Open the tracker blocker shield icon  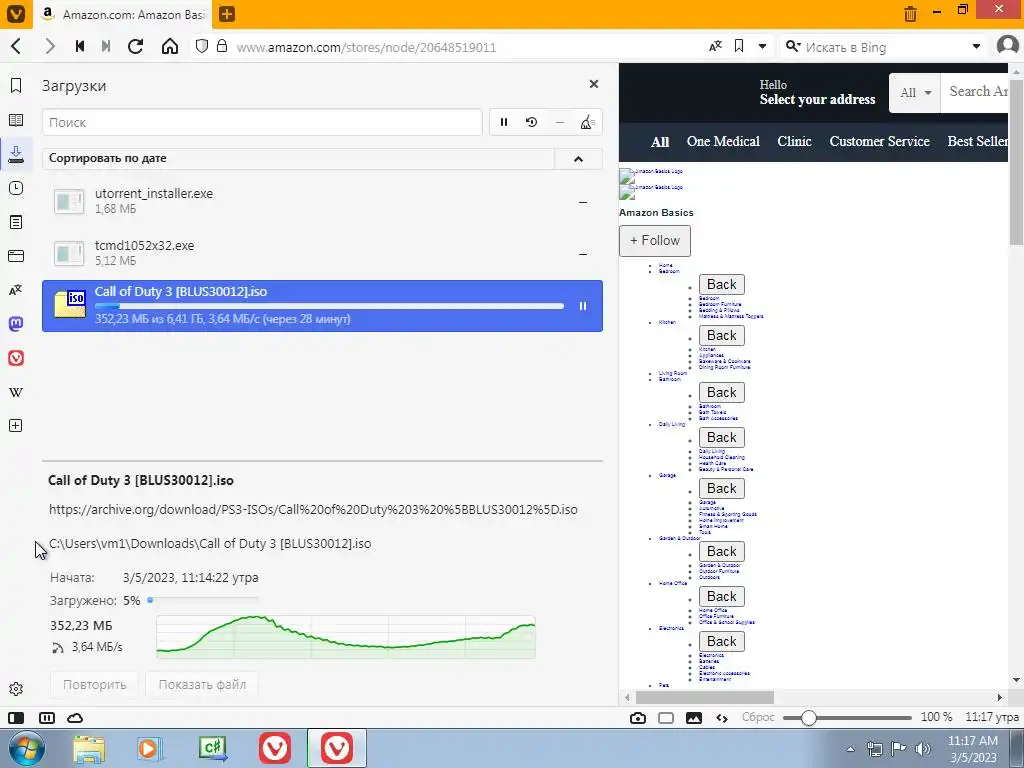(x=202, y=46)
